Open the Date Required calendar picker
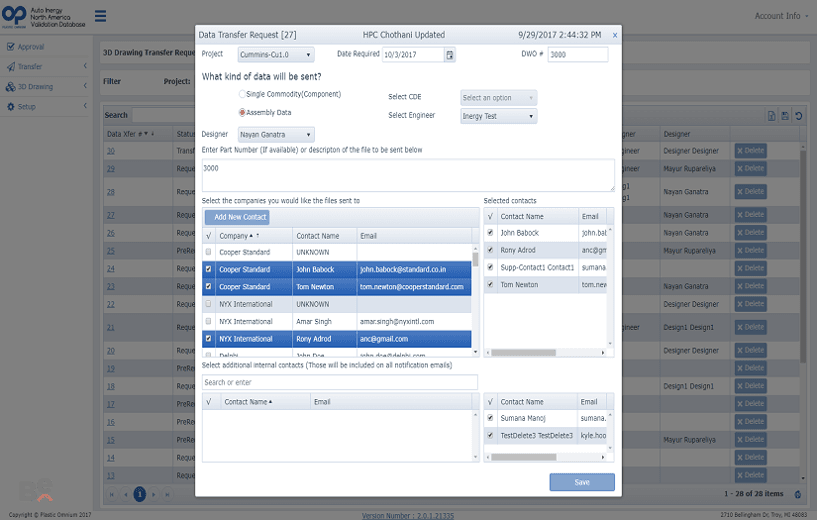817x520 pixels. 450,55
